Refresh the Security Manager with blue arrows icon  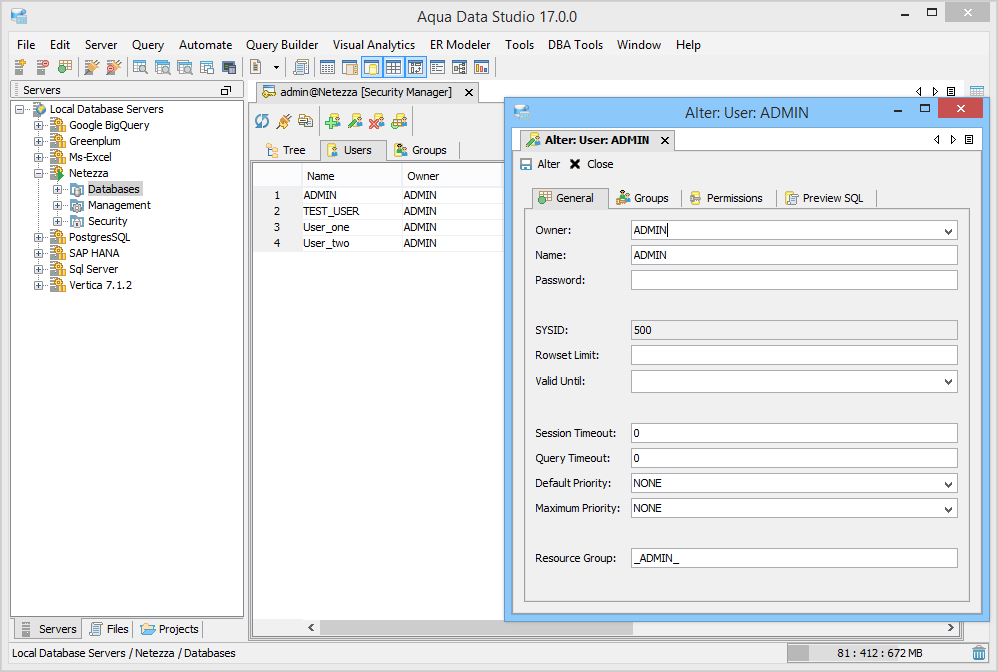262,121
